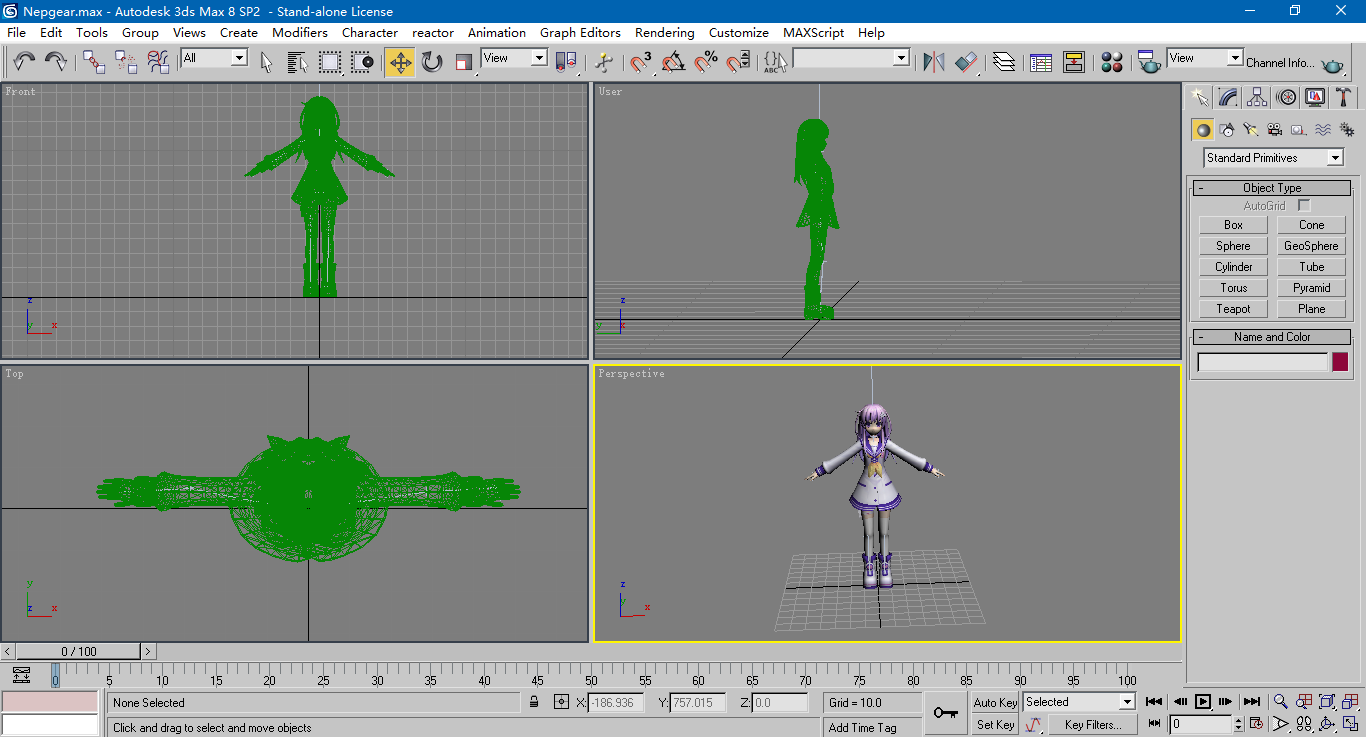
Task: Expand the selection filter All dropdown
Action: click(x=239, y=58)
